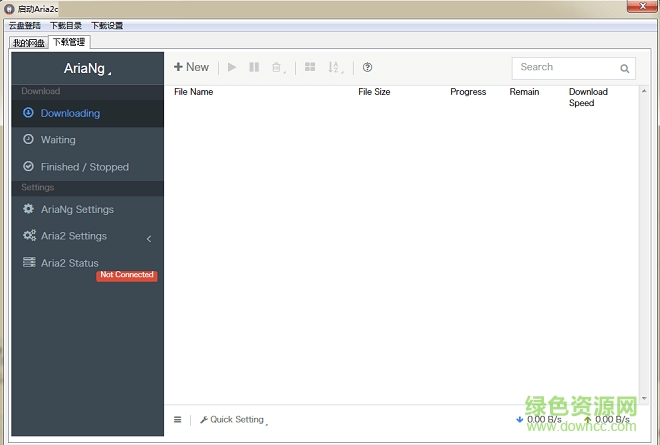Pause selected tasks with pause icon
The width and height of the screenshot is (660, 445).
click(254, 67)
